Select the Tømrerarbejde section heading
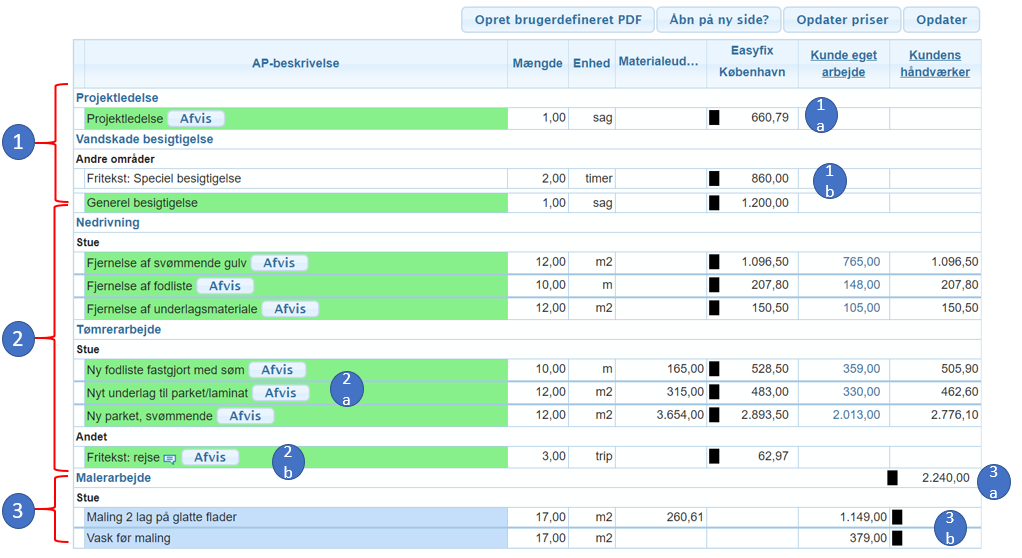 click(118, 329)
